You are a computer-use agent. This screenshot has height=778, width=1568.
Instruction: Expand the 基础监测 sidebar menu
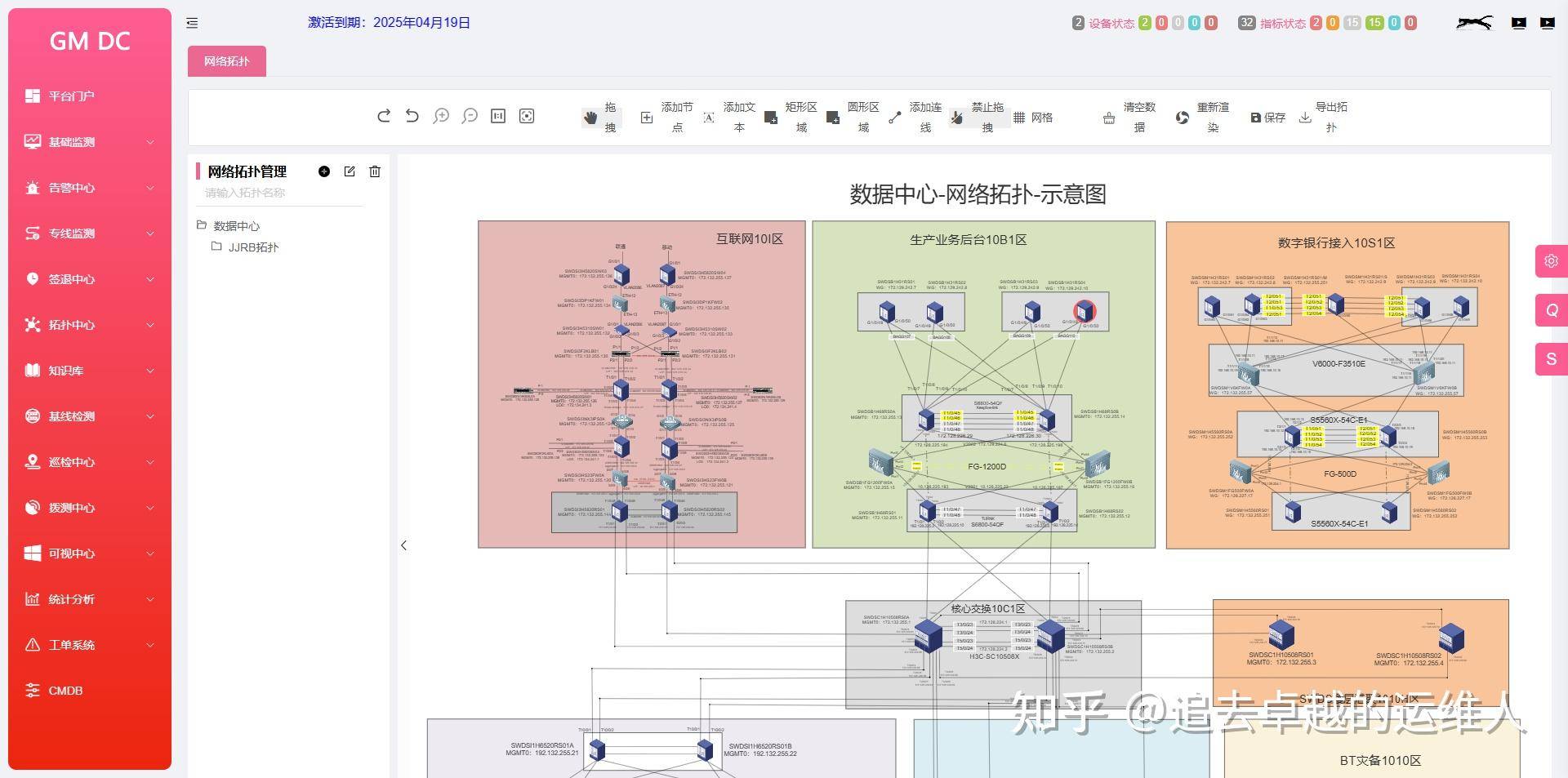click(90, 142)
